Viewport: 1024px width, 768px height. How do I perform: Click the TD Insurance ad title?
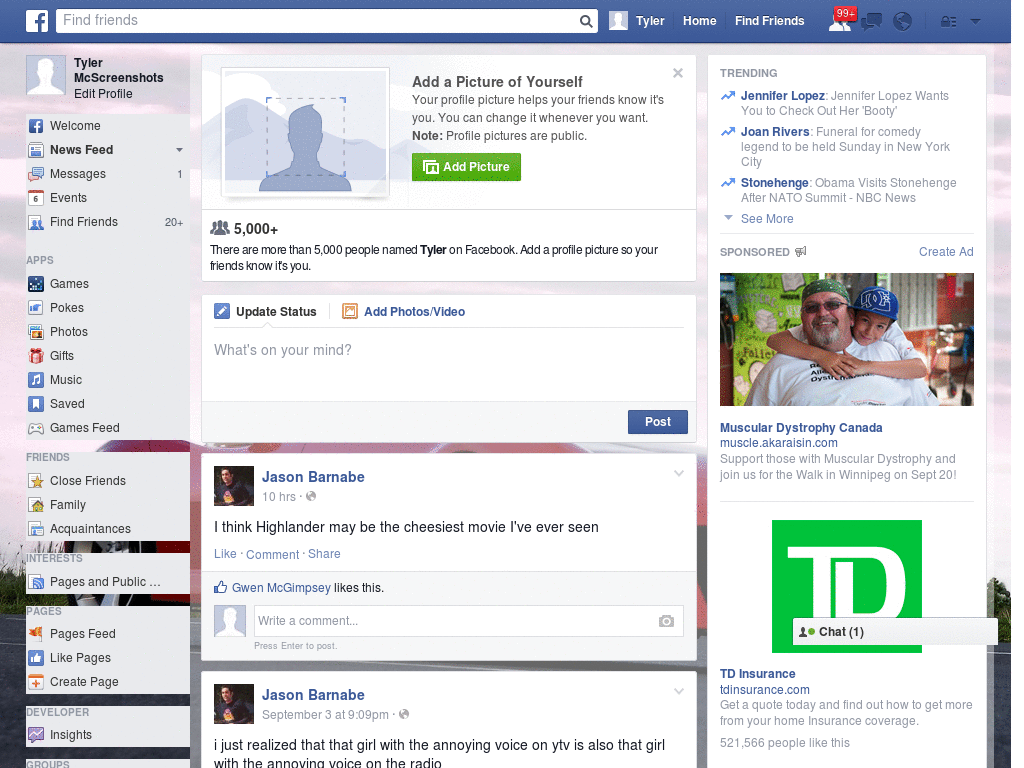tap(758, 674)
